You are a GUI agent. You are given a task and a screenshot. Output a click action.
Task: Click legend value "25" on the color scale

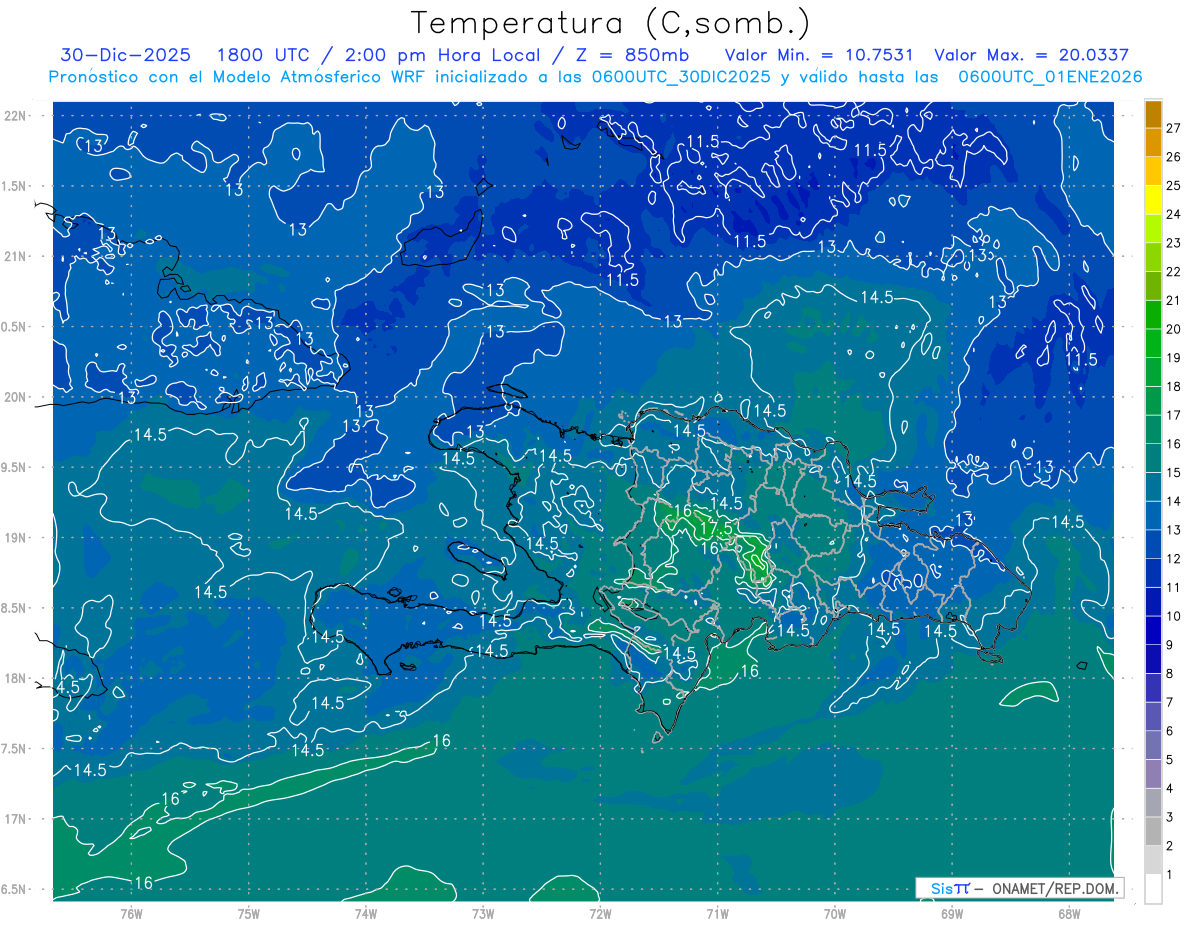1173,186
